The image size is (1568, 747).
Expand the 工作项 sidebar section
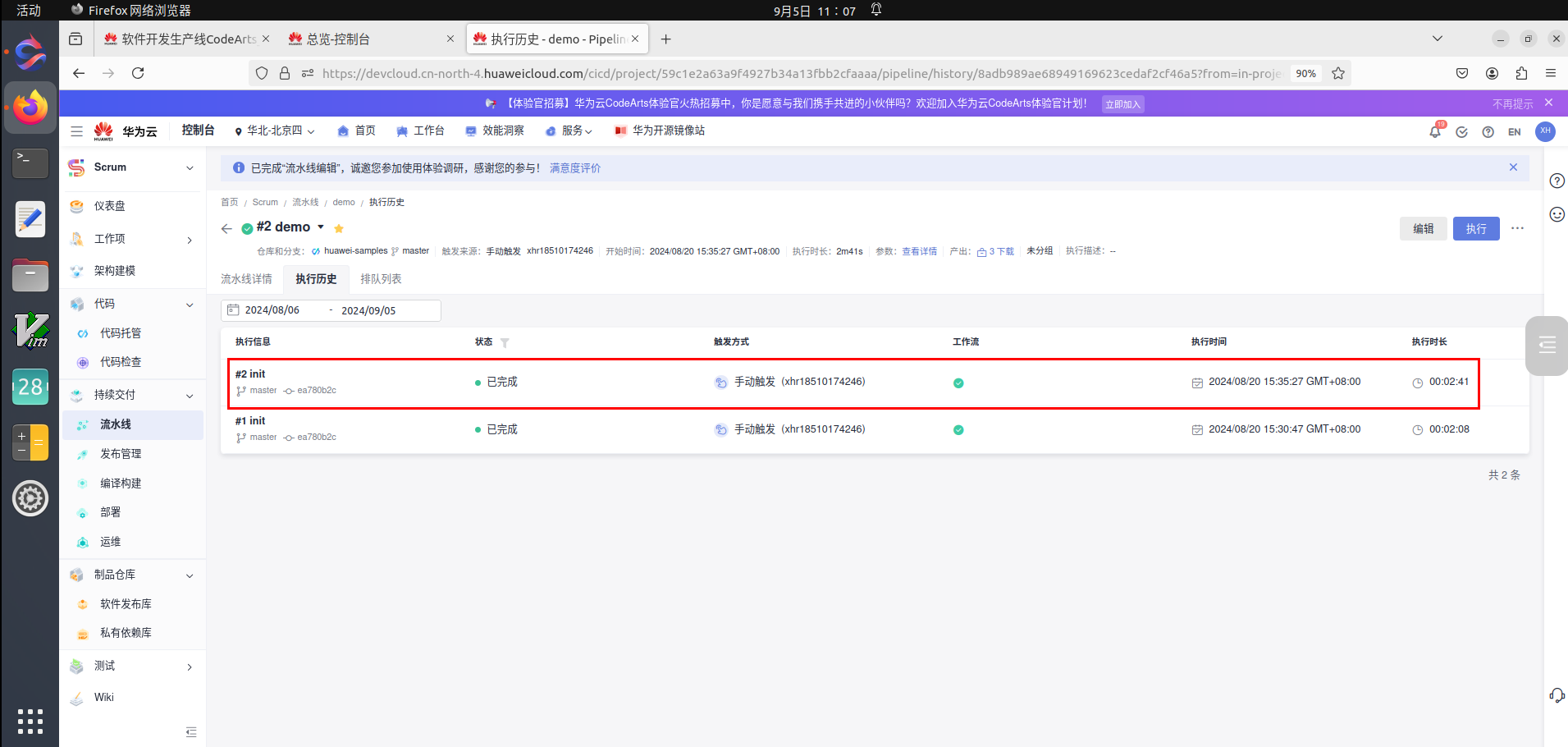pos(190,240)
